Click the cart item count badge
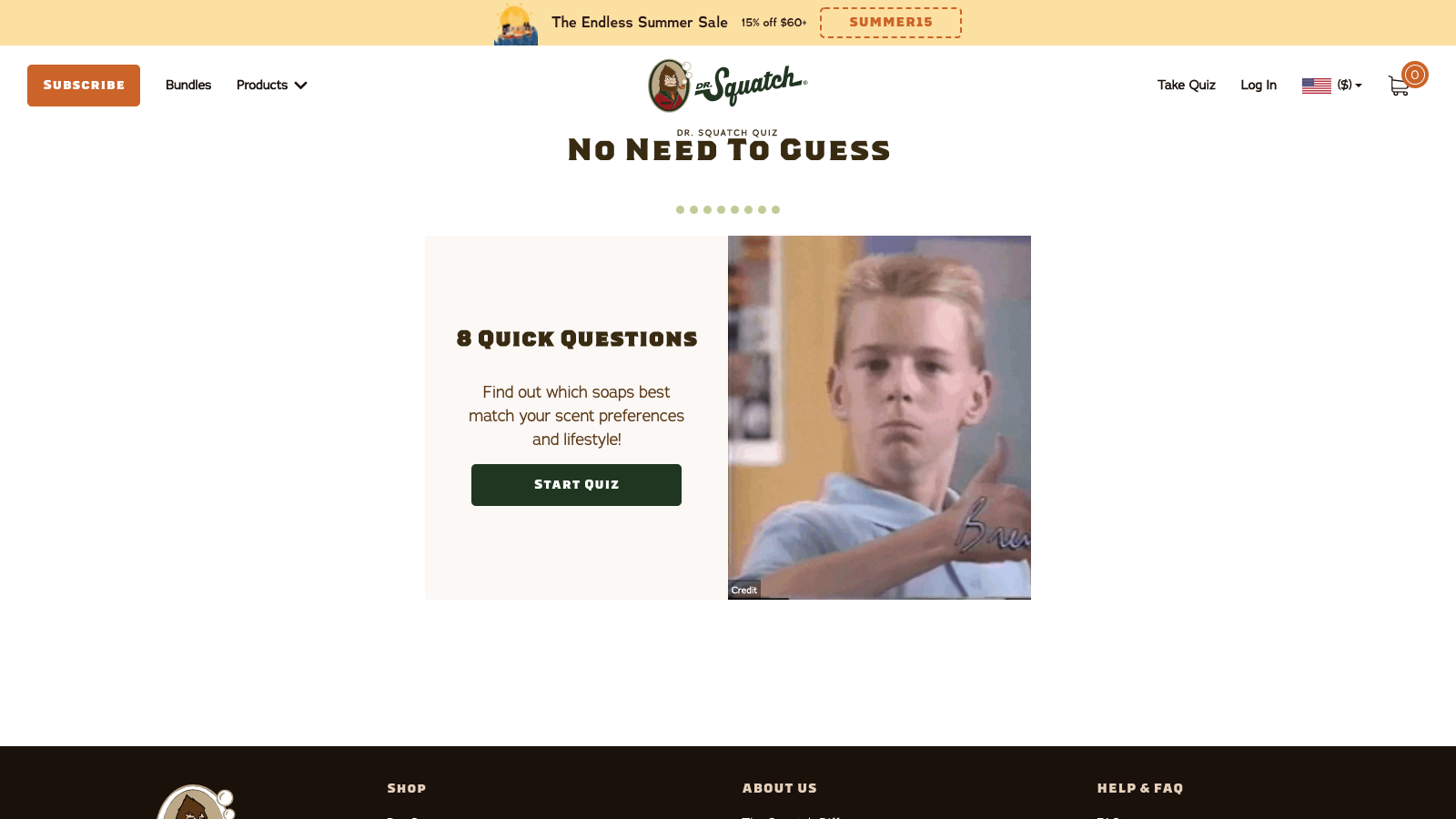 pyautogui.click(x=1415, y=75)
